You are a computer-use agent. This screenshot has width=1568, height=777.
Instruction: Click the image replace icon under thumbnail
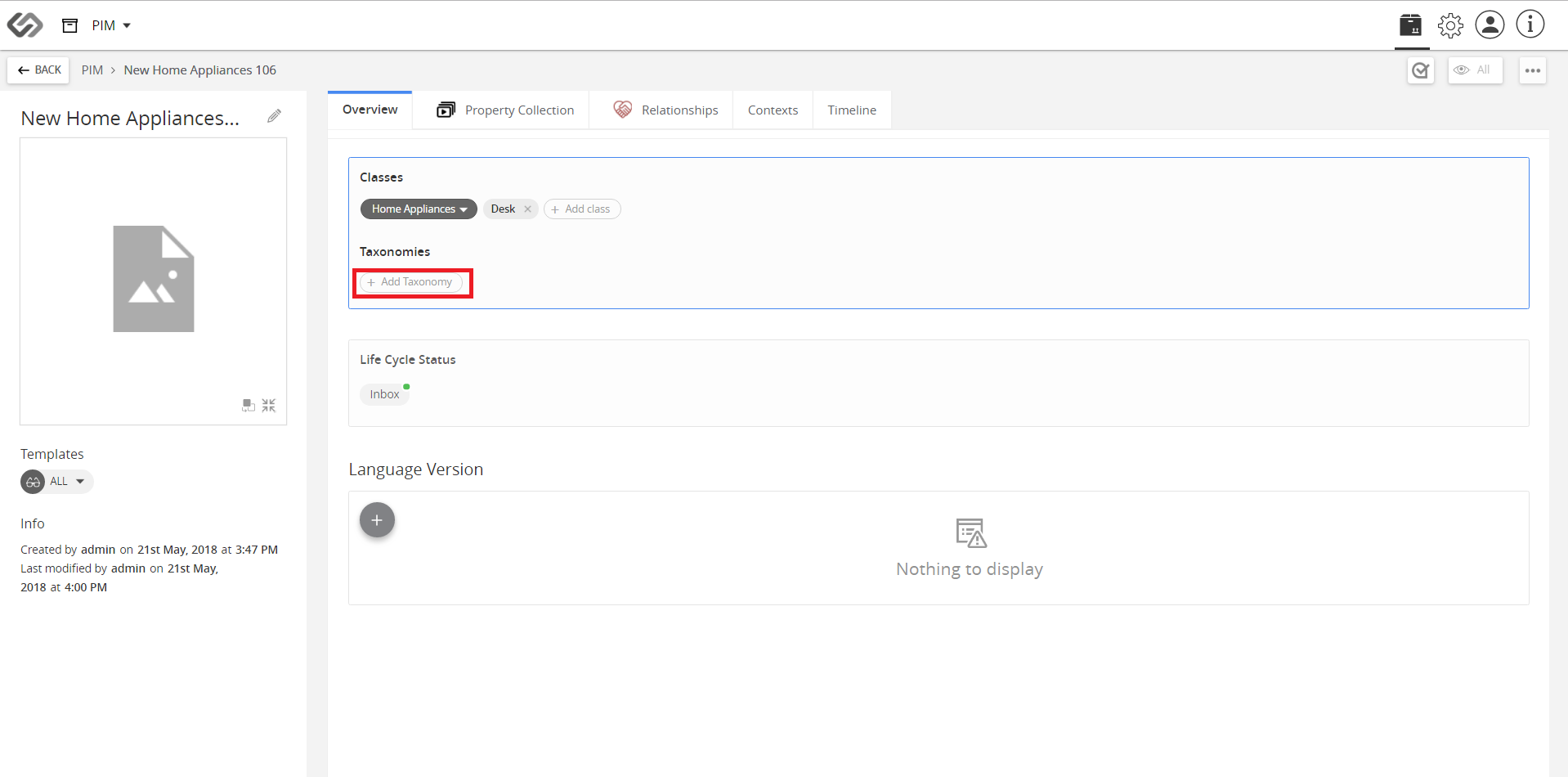point(249,406)
